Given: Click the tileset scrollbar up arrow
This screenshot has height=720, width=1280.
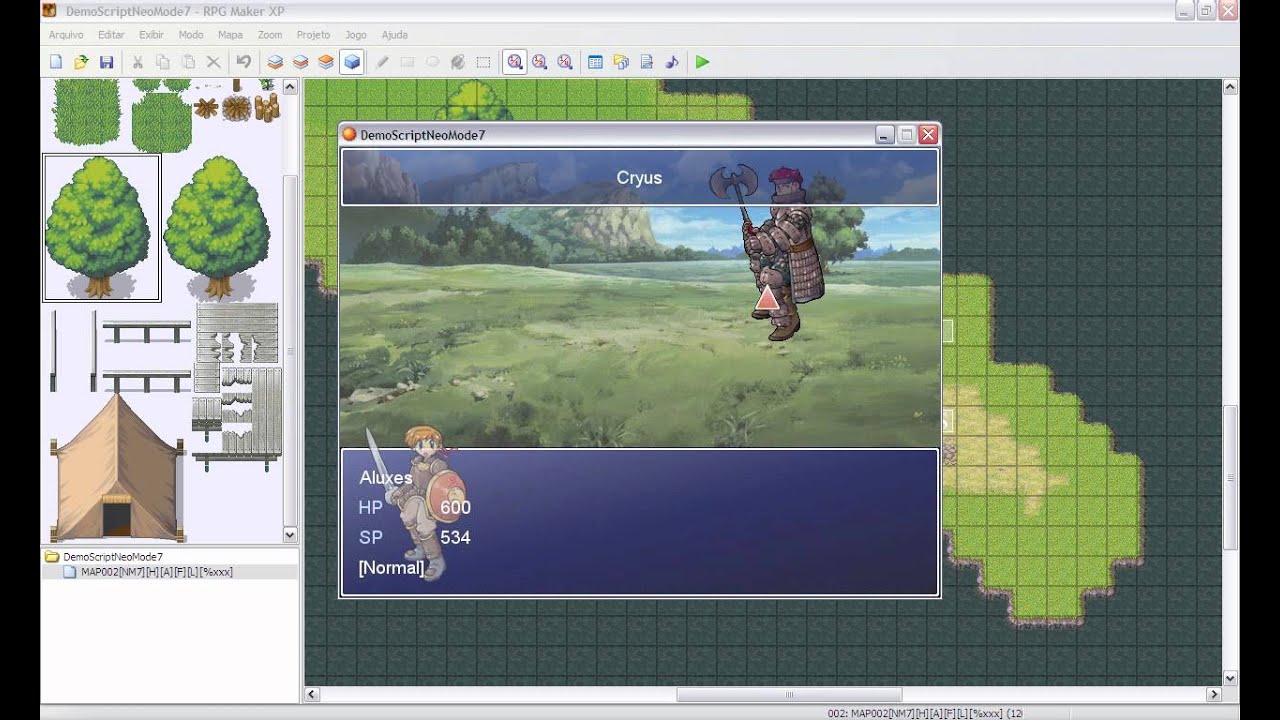Looking at the screenshot, I should [290, 87].
